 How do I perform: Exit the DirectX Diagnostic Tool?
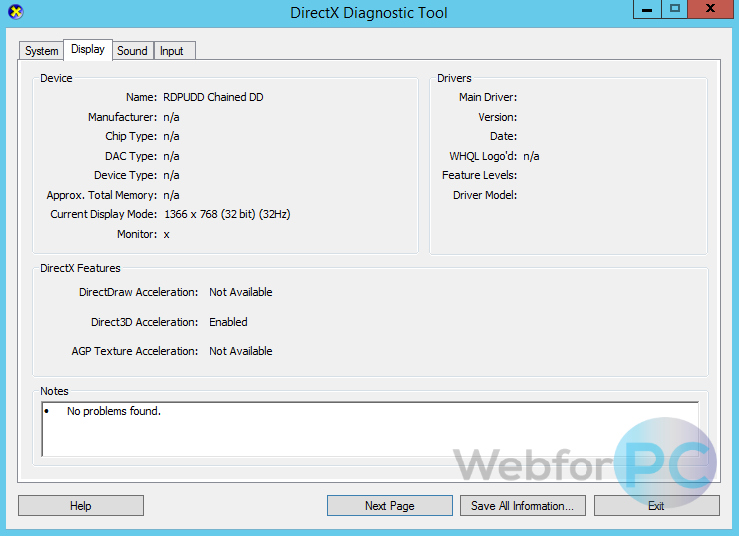pyautogui.click(x=656, y=505)
